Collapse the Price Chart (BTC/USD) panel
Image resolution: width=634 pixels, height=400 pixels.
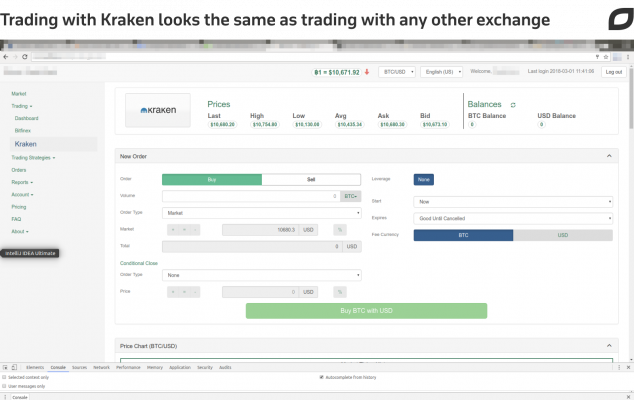[609, 346]
